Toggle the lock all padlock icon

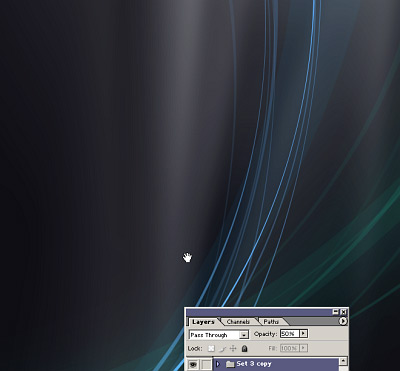pyautogui.click(x=244, y=349)
